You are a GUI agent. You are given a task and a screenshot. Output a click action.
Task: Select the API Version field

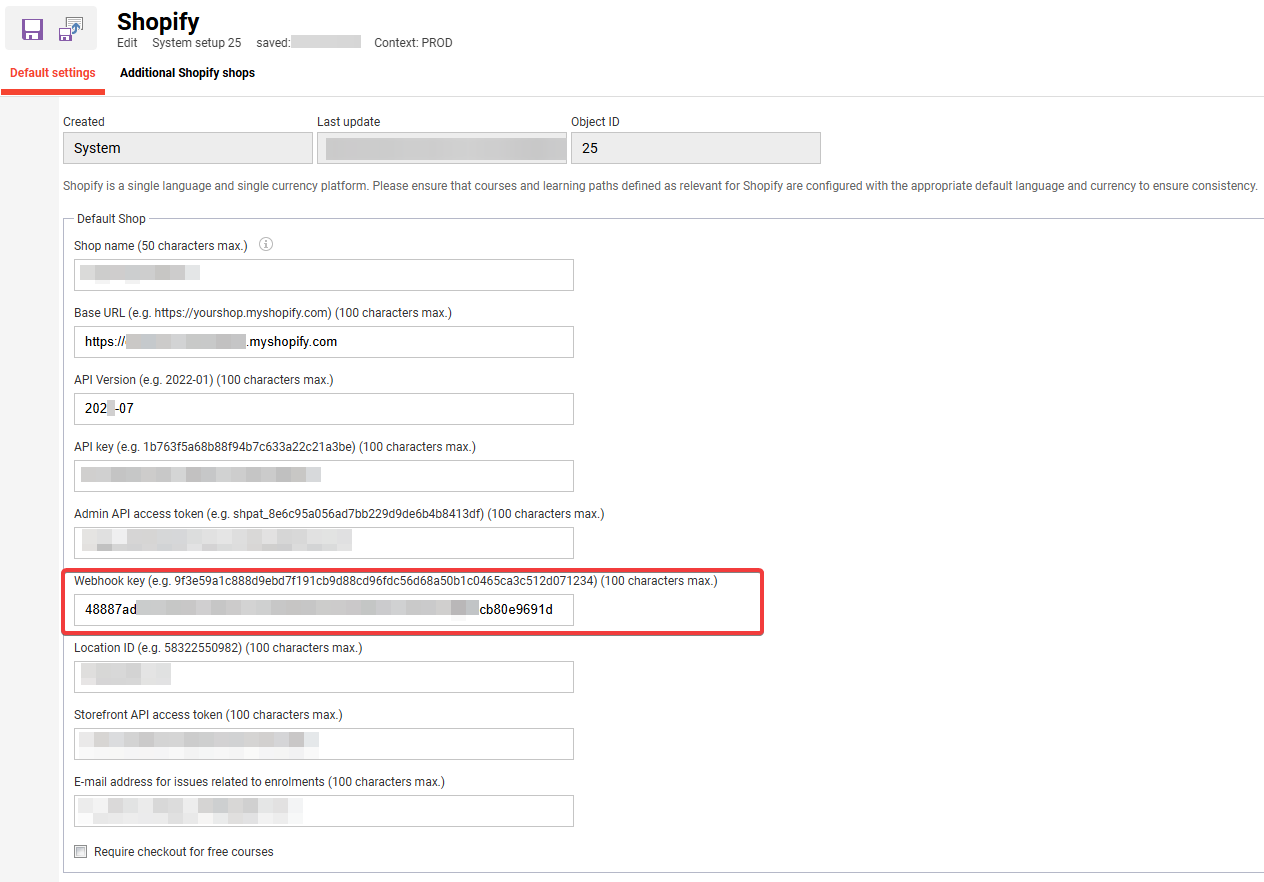(323, 408)
